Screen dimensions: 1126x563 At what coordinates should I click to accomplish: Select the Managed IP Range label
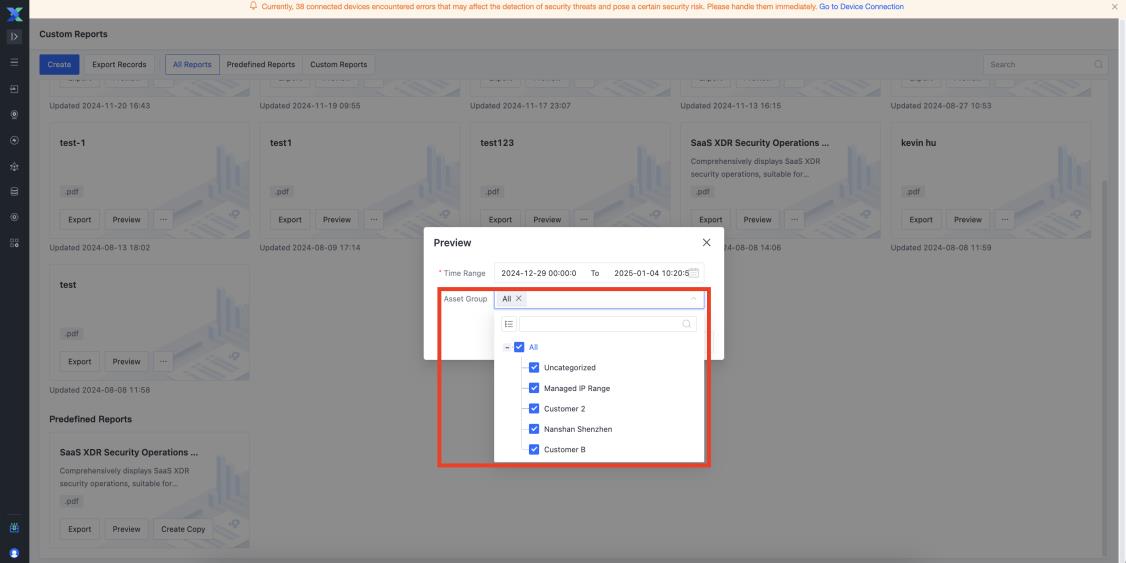577,388
